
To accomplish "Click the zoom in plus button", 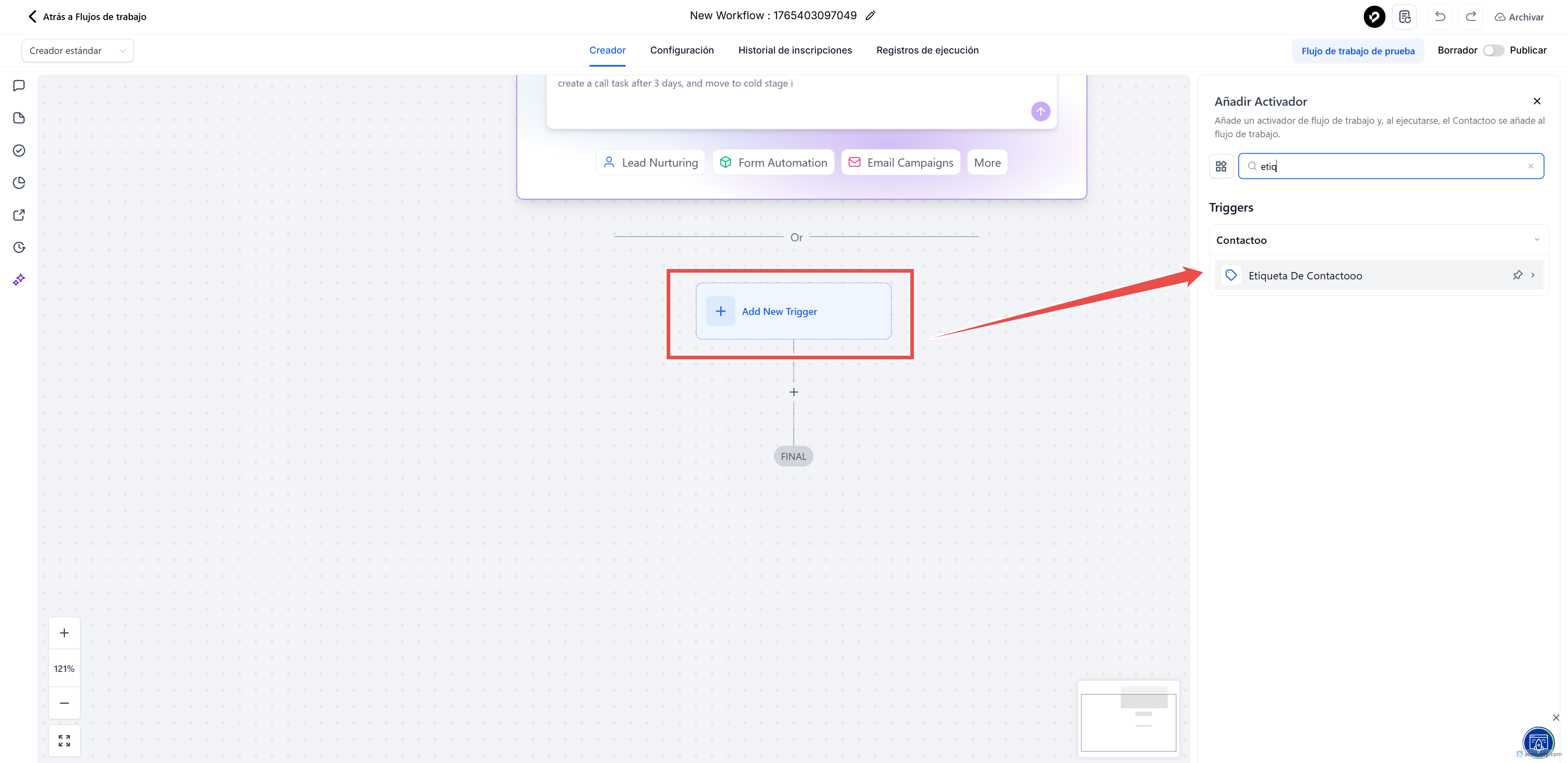I will coord(64,633).
